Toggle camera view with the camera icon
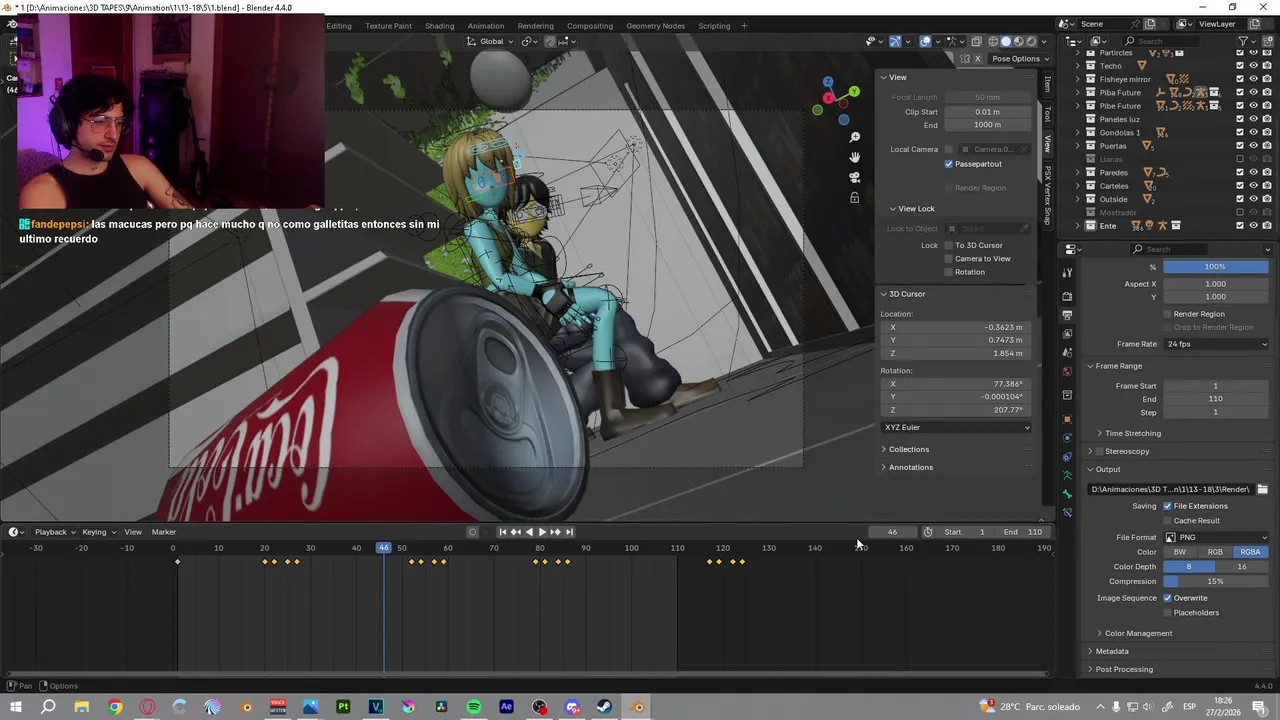 pos(855,177)
